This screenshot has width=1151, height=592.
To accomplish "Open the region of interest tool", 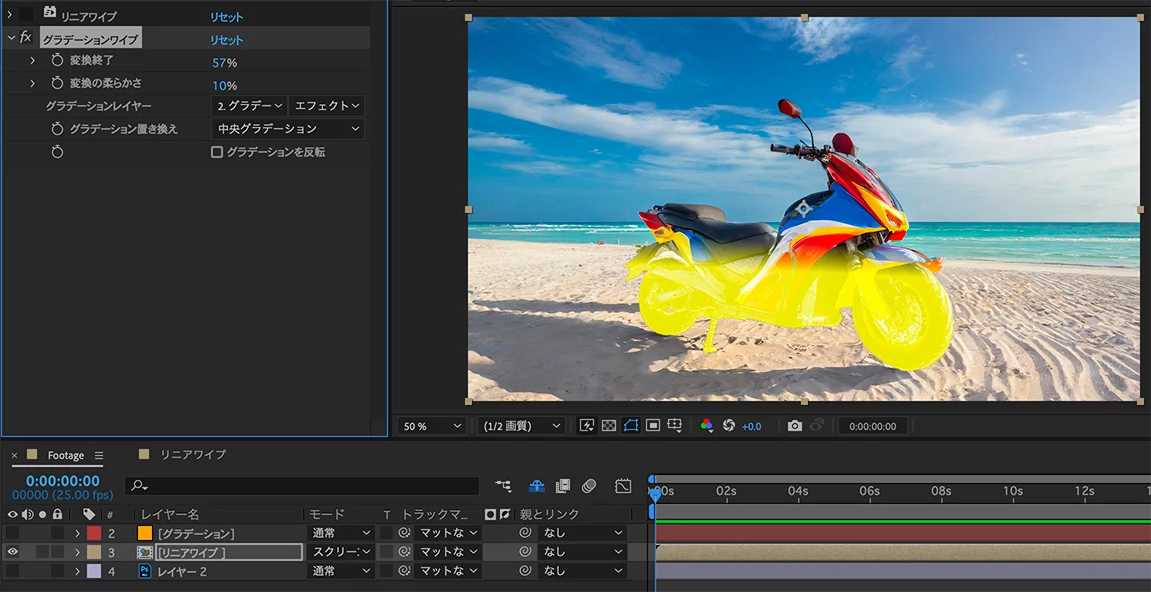I will click(x=652, y=426).
